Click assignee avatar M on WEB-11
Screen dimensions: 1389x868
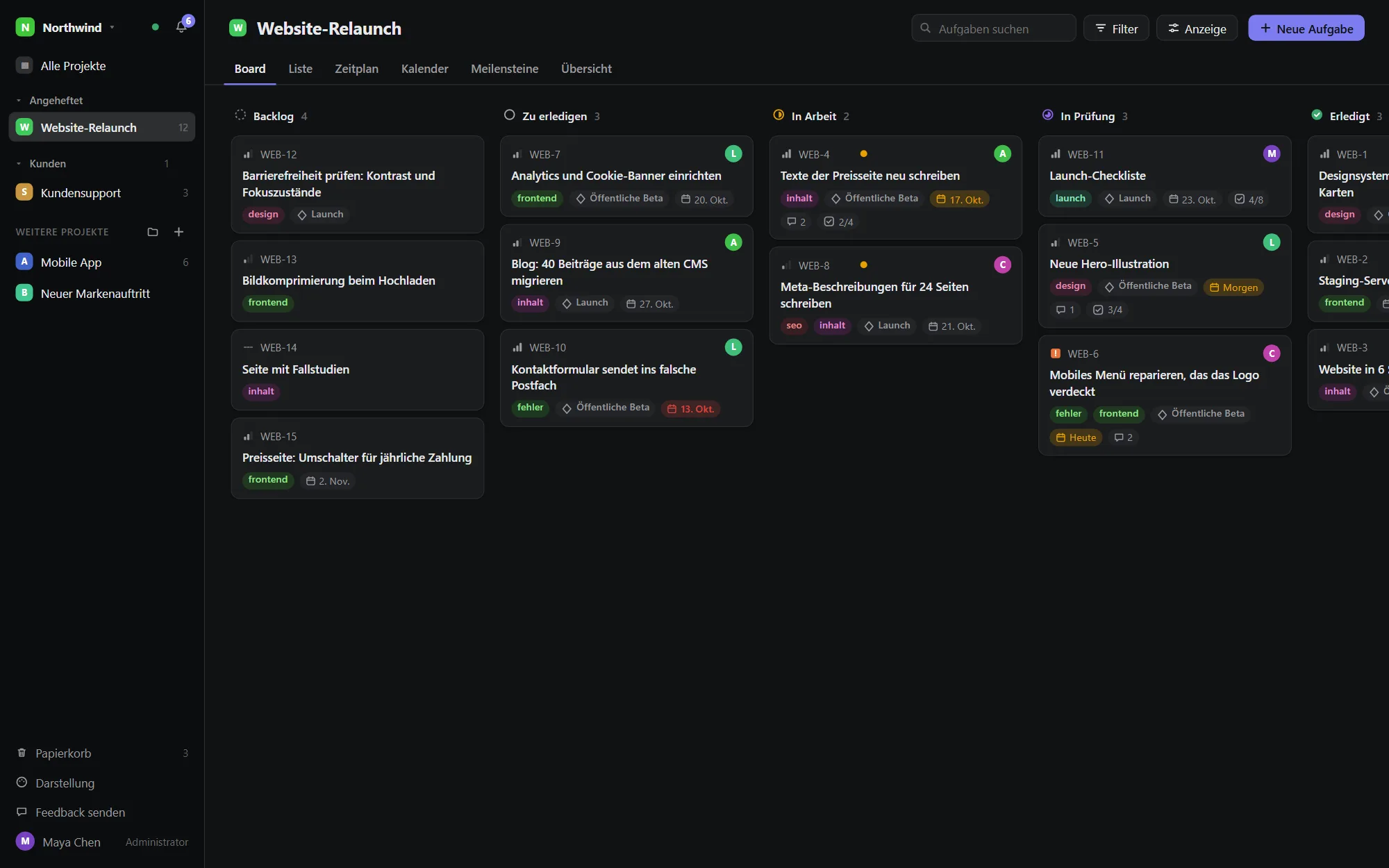point(1272,153)
